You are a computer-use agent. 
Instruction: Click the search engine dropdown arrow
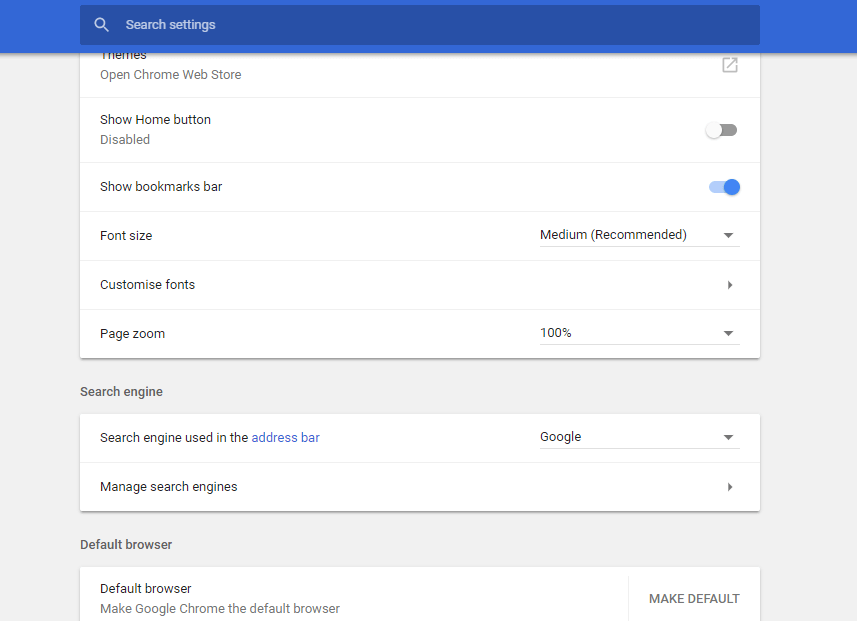pyautogui.click(x=729, y=438)
